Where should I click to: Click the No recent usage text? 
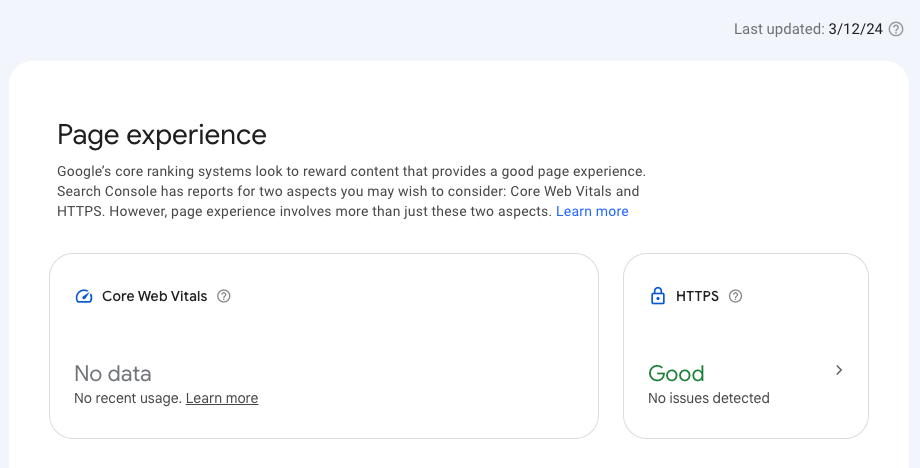(128, 398)
